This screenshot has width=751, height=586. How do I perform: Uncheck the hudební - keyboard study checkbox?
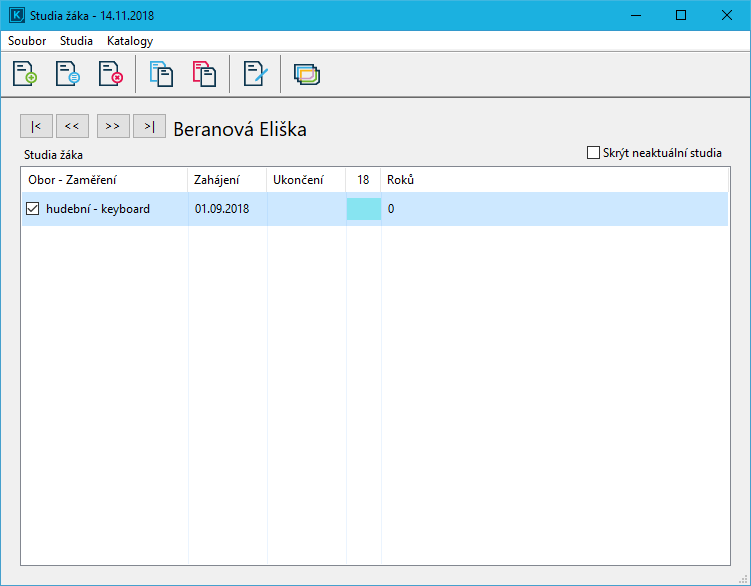33,209
